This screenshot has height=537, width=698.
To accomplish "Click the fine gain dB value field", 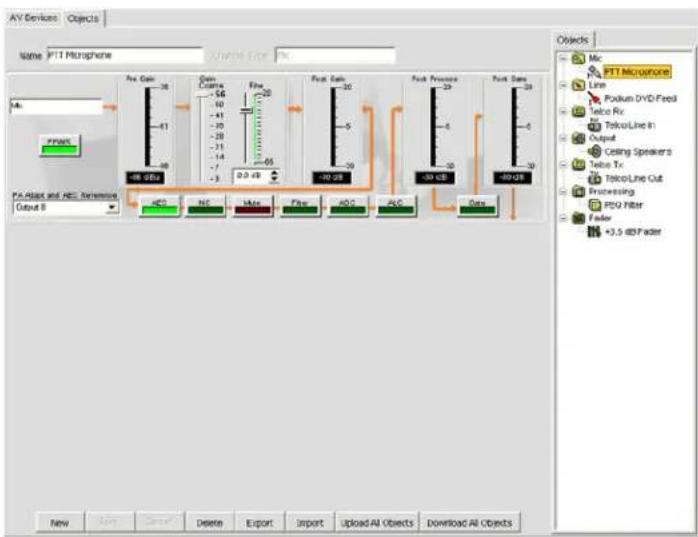I will 251,176.
